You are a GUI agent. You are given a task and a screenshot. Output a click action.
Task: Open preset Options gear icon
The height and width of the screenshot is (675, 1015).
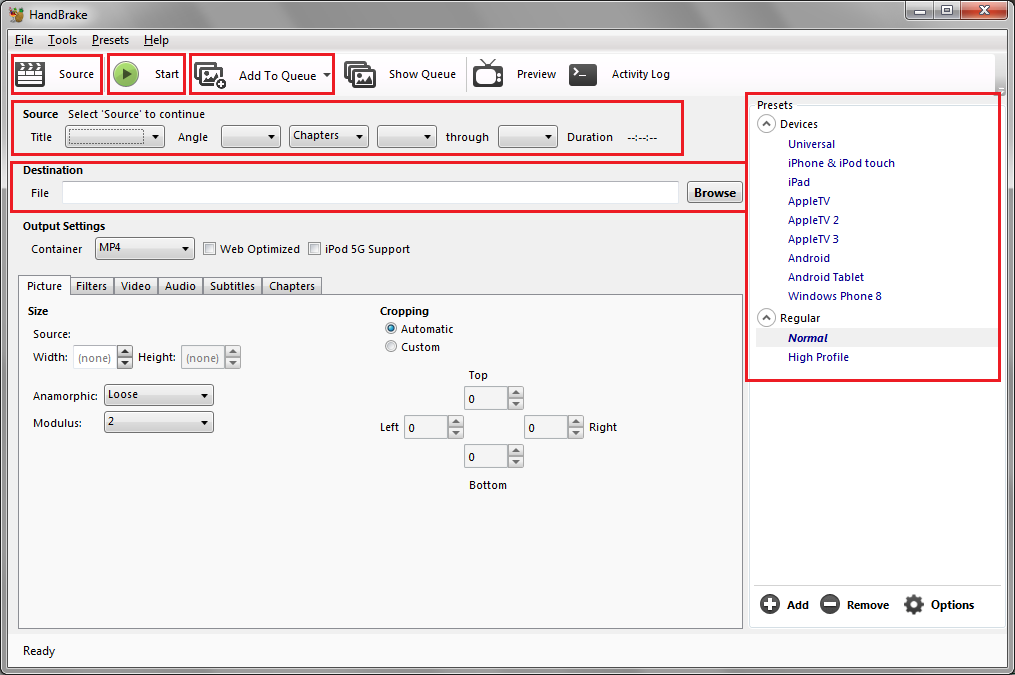pos(913,605)
